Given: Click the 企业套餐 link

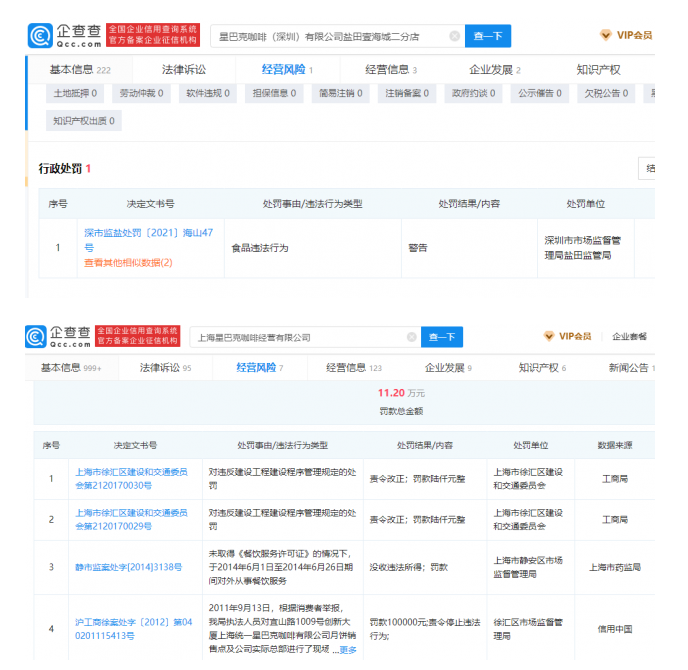Looking at the screenshot, I should [629, 336].
